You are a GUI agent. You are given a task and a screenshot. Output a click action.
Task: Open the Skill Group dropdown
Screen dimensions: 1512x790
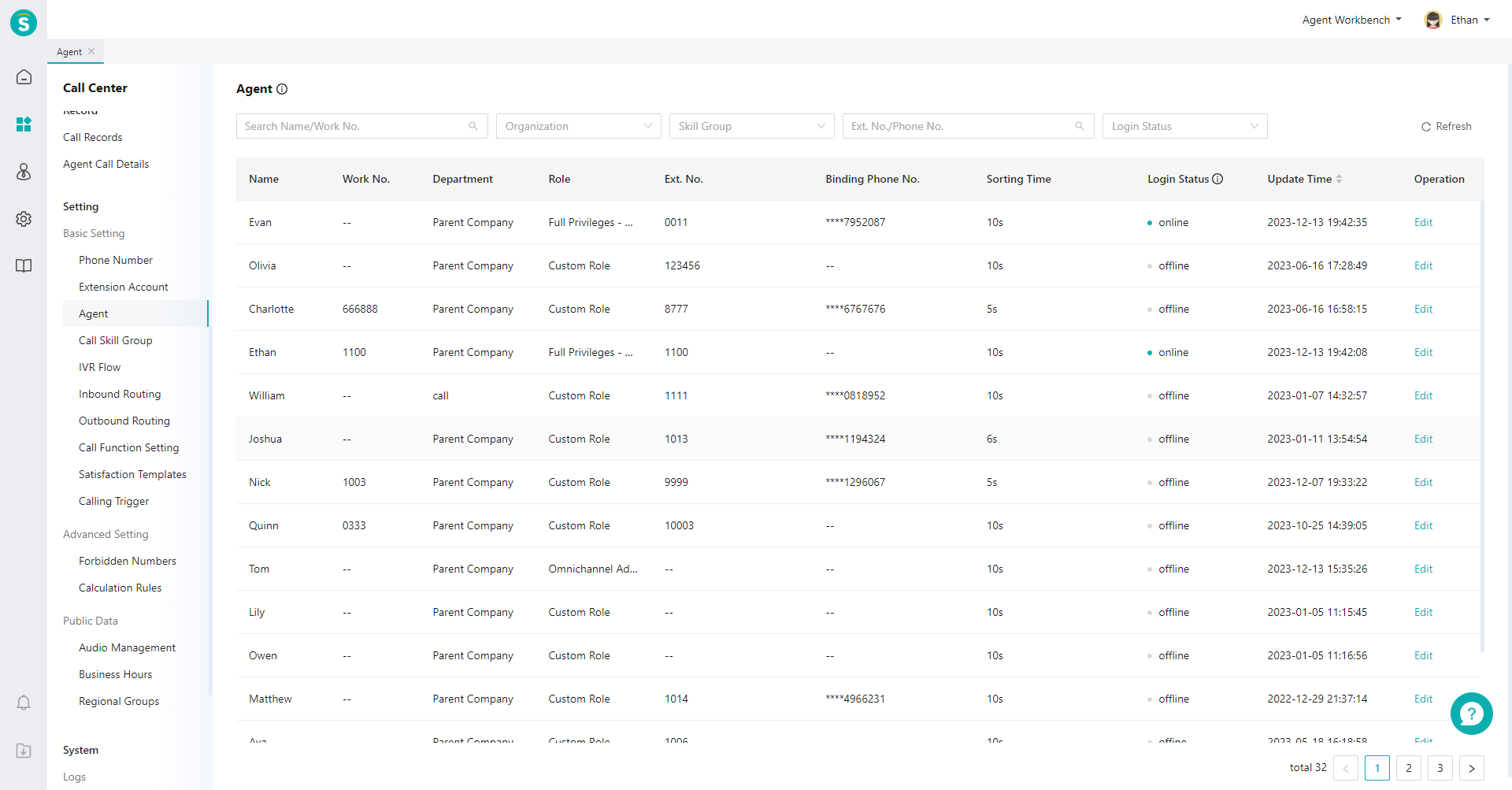point(752,126)
